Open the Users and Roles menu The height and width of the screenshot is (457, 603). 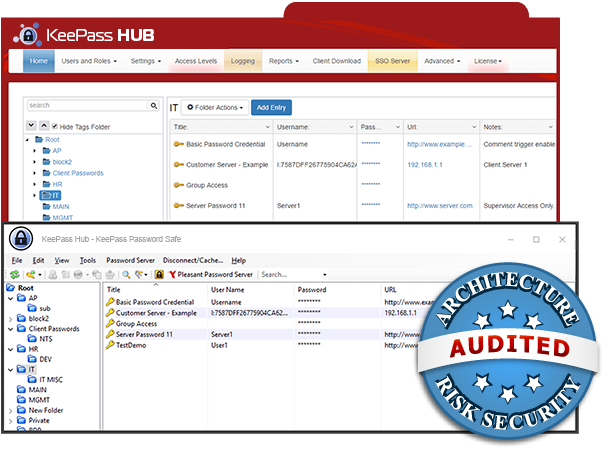pyautogui.click(x=89, y=61)
